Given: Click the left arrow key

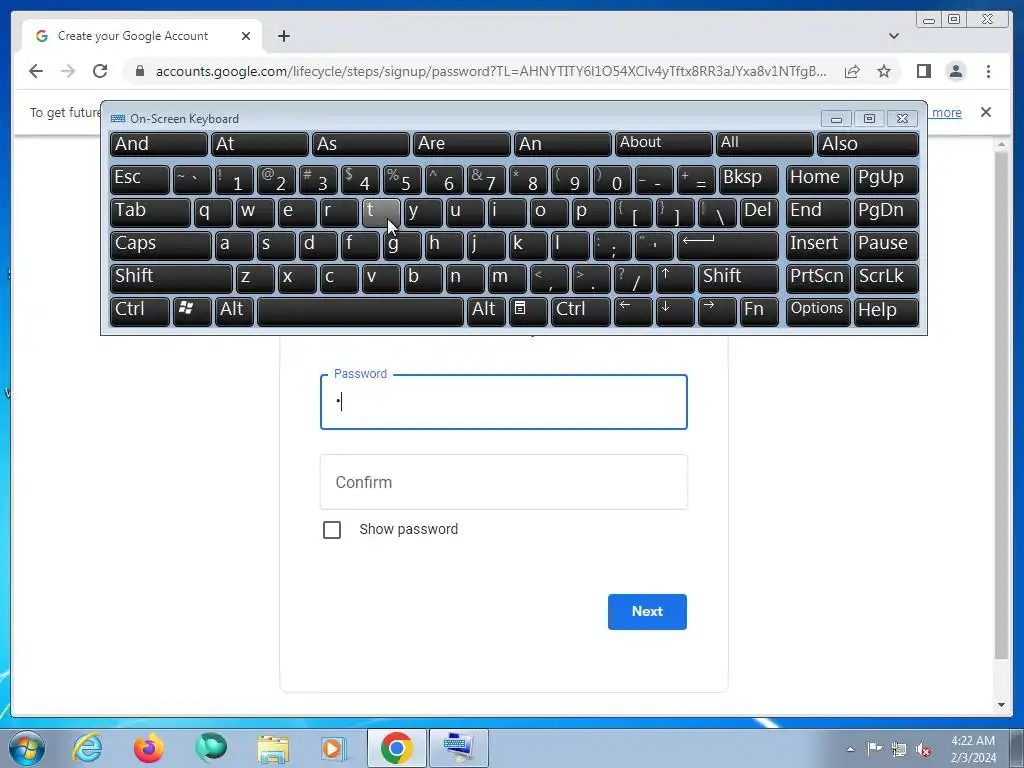Looking at the screenshot, I should point(633,311).
